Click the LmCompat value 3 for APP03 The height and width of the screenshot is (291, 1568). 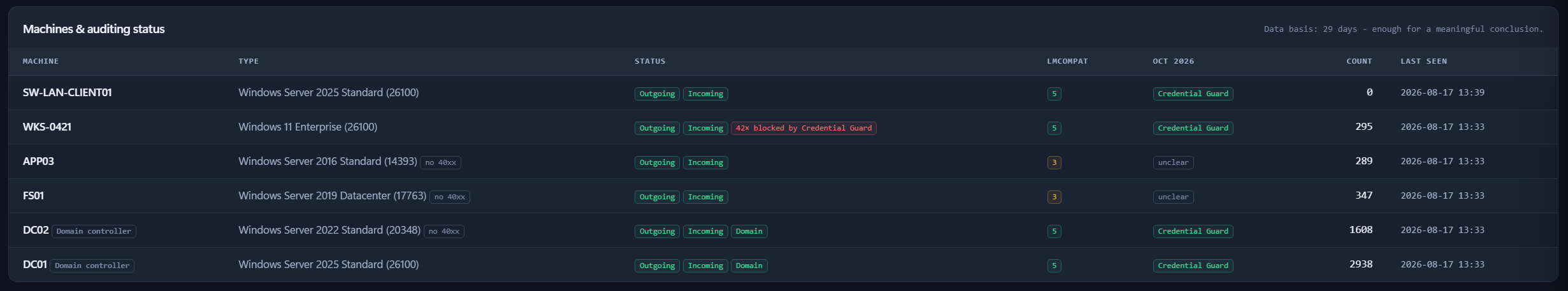pyautogui.click(x=1054, y=162)
